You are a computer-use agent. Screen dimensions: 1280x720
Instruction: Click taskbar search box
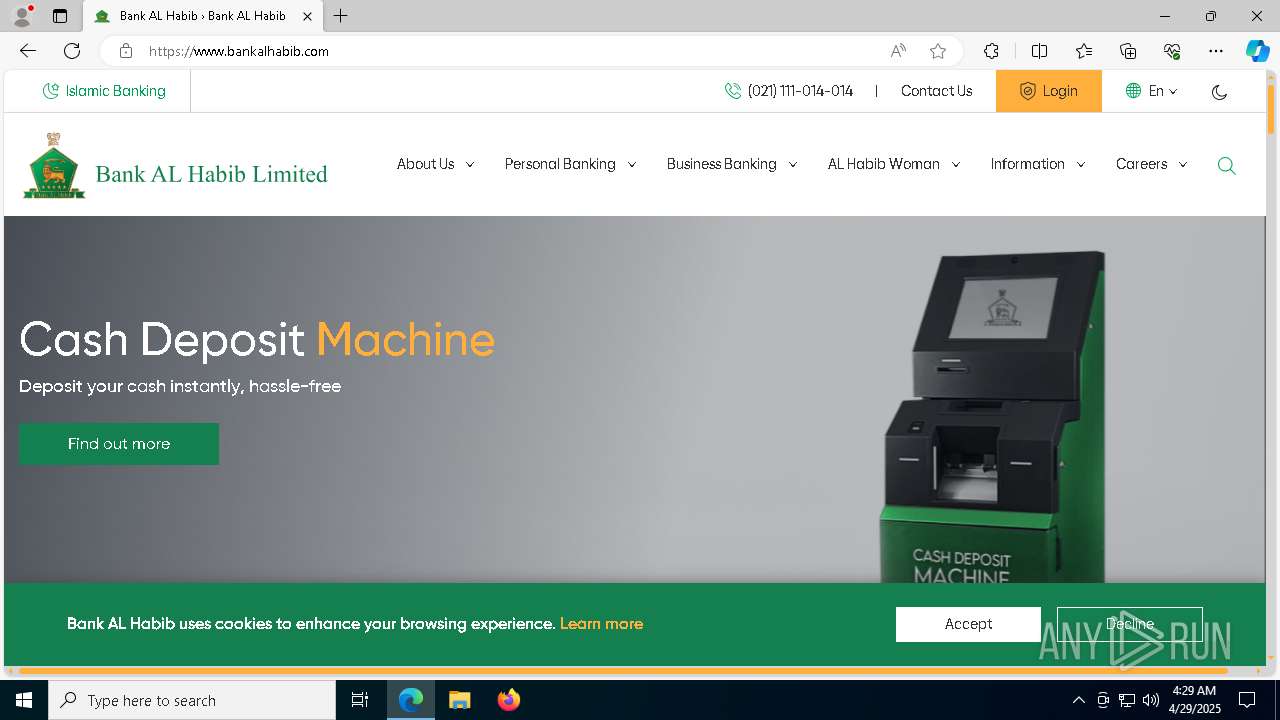click(x=192, y=700)
